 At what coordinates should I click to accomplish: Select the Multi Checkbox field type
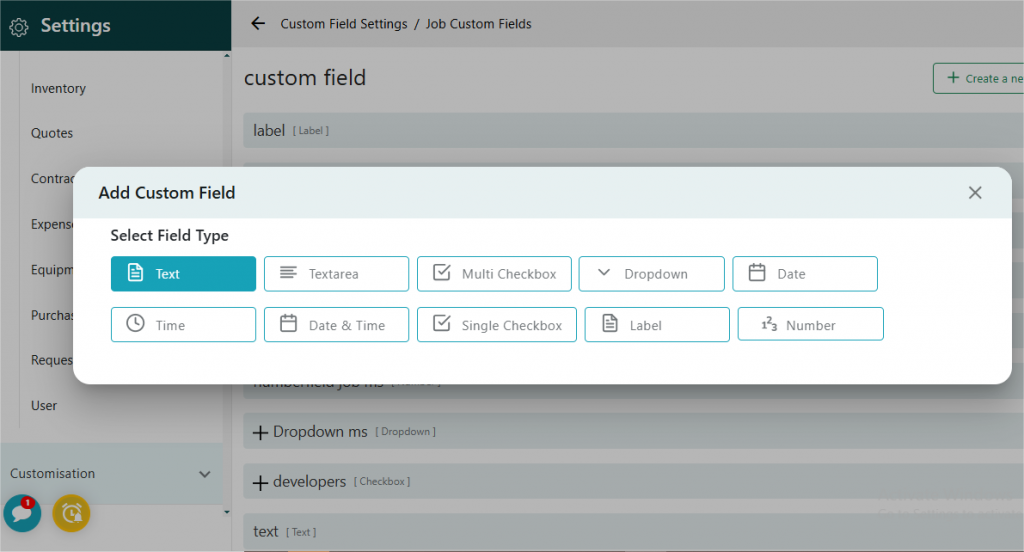494,274
